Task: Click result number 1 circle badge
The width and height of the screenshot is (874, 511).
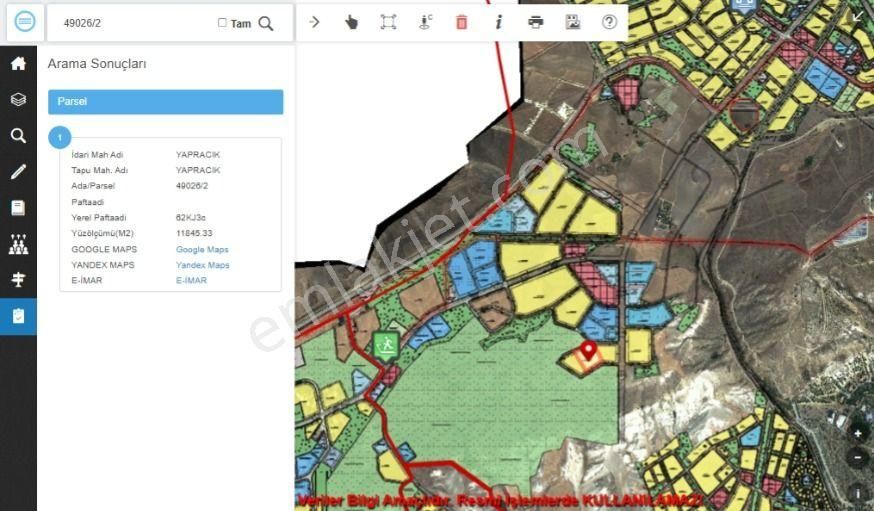Action: point(60,137)
